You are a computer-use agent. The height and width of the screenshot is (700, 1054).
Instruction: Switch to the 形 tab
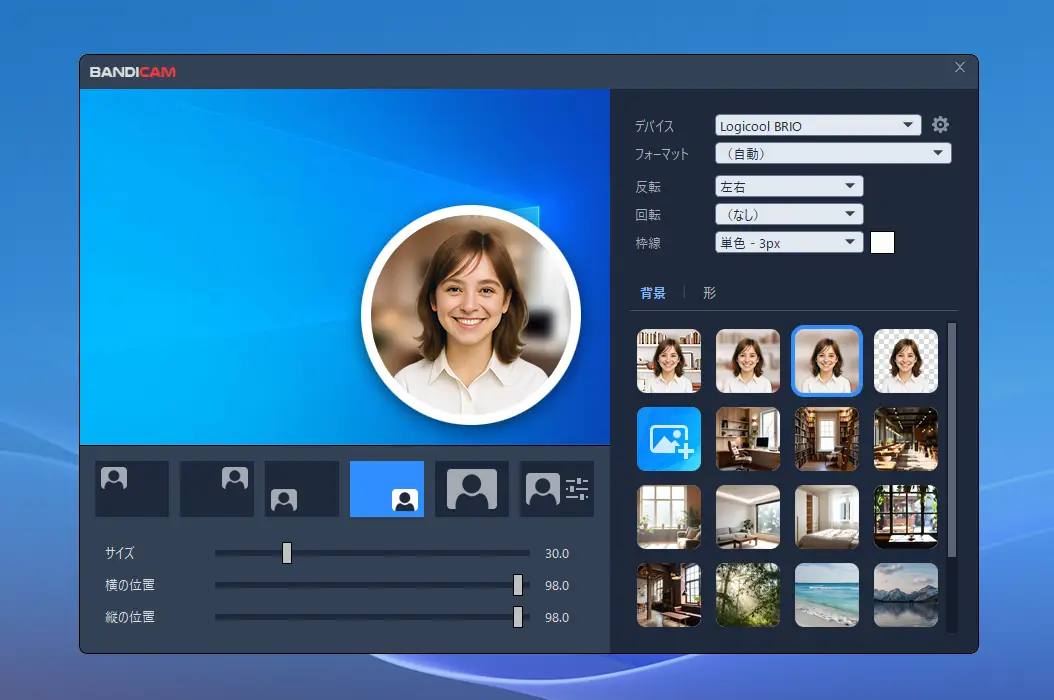coord(709,293)
